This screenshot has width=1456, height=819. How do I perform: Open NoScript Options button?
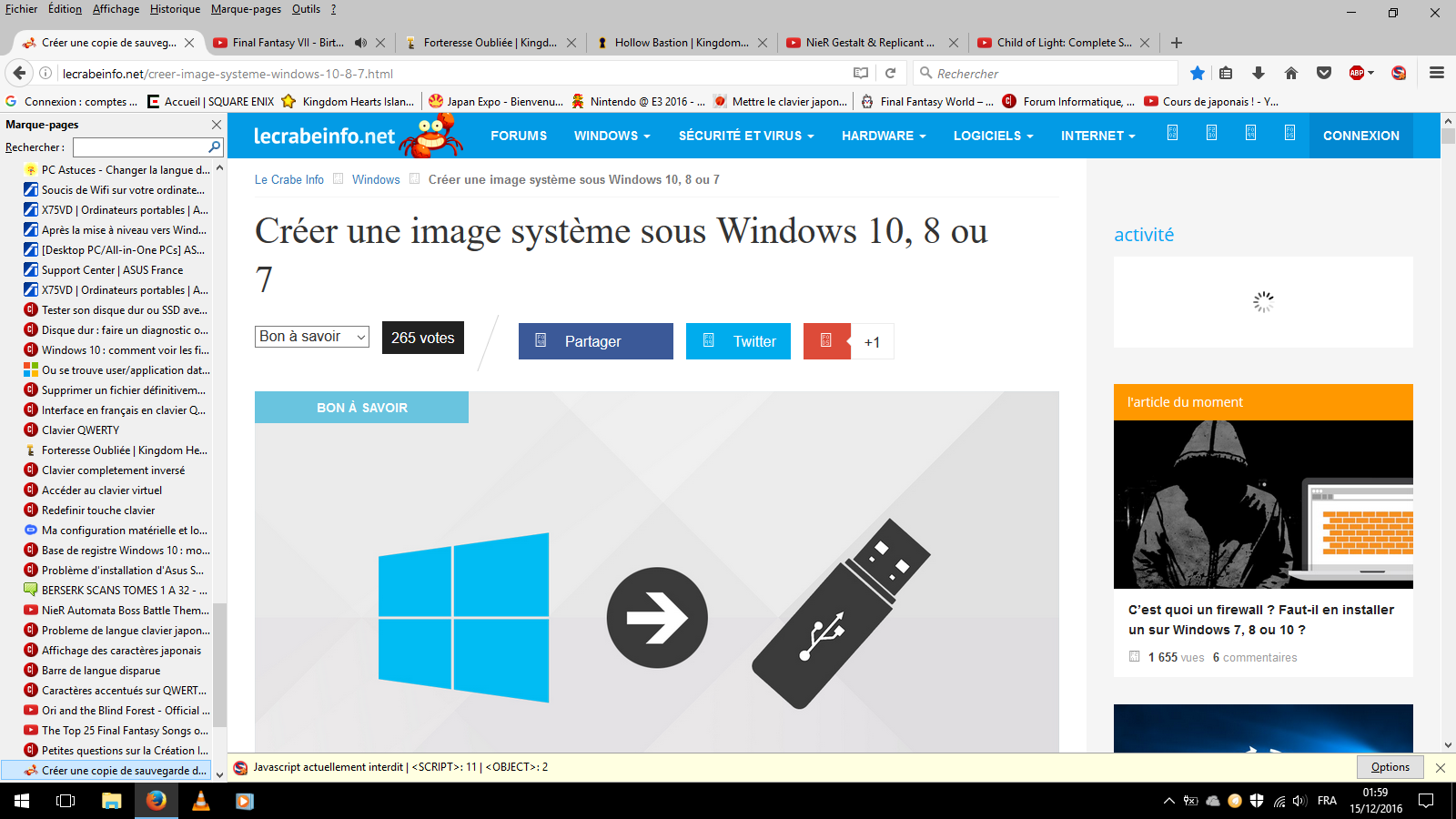point(1390,767)
